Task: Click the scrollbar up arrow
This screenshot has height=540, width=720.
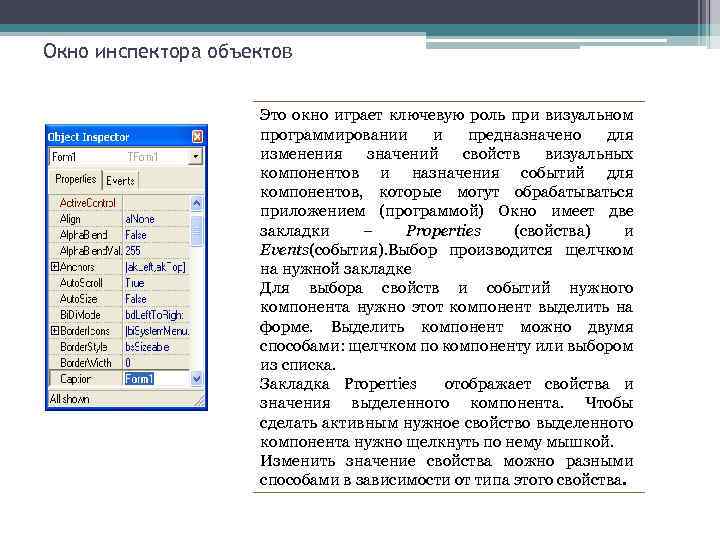Action: pyautogui.click(x=197, y=203)
